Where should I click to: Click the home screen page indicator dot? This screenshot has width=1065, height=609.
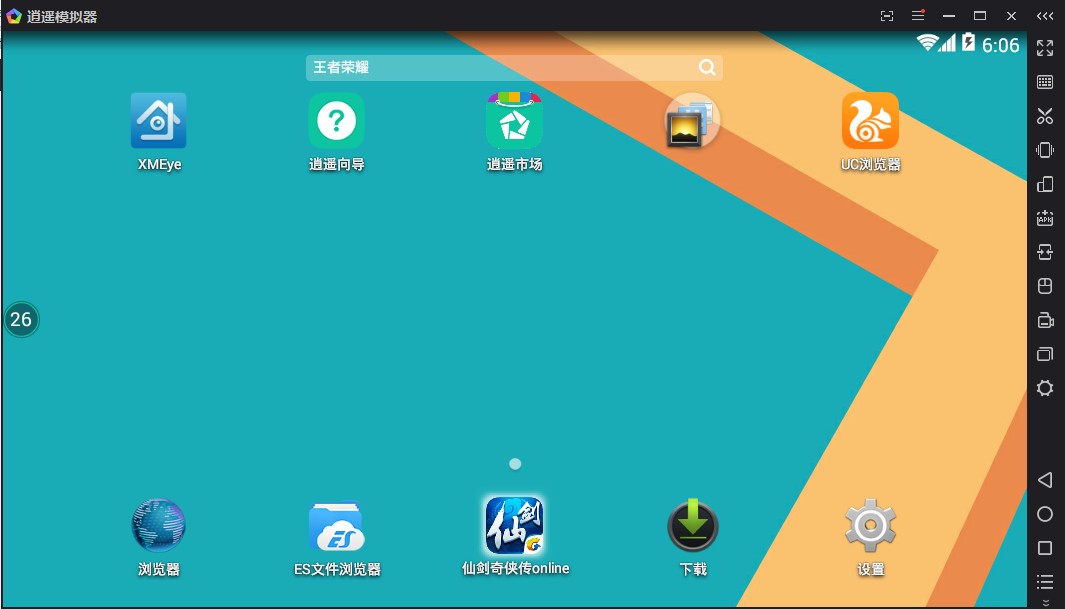point(515,464)
